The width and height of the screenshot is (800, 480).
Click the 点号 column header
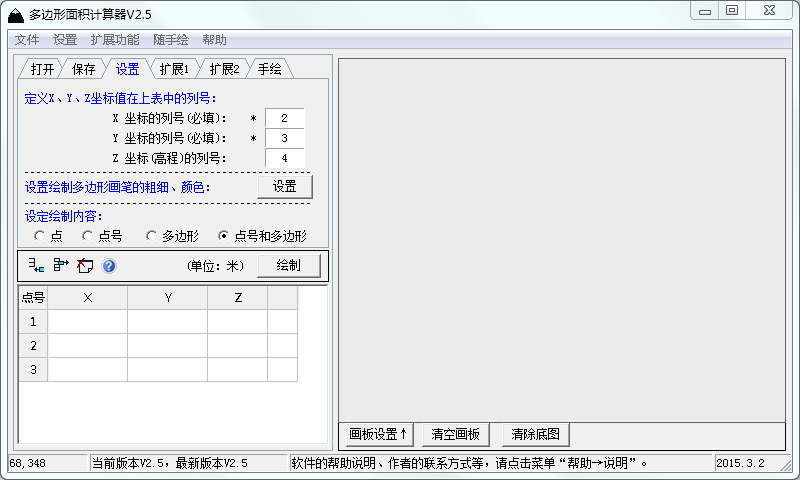(x=33, y=298)
